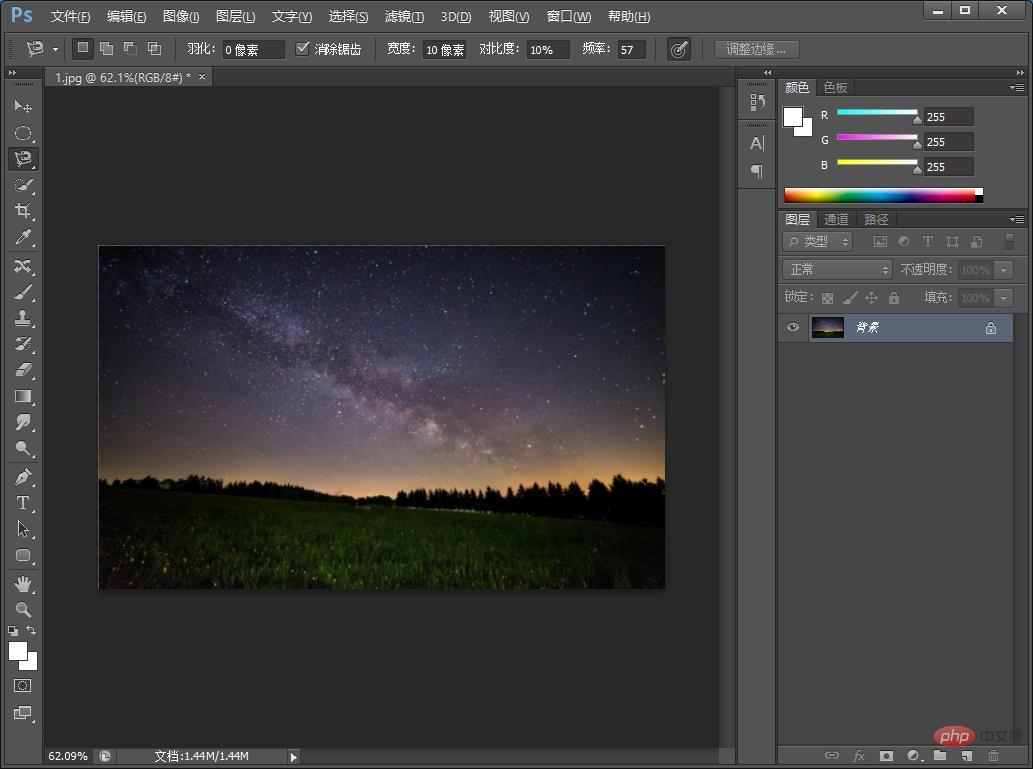Image resolution: width=1033 pixels, height=769 pixels.
Task: Select the Hand tool
Action: [x=23, y=583]
